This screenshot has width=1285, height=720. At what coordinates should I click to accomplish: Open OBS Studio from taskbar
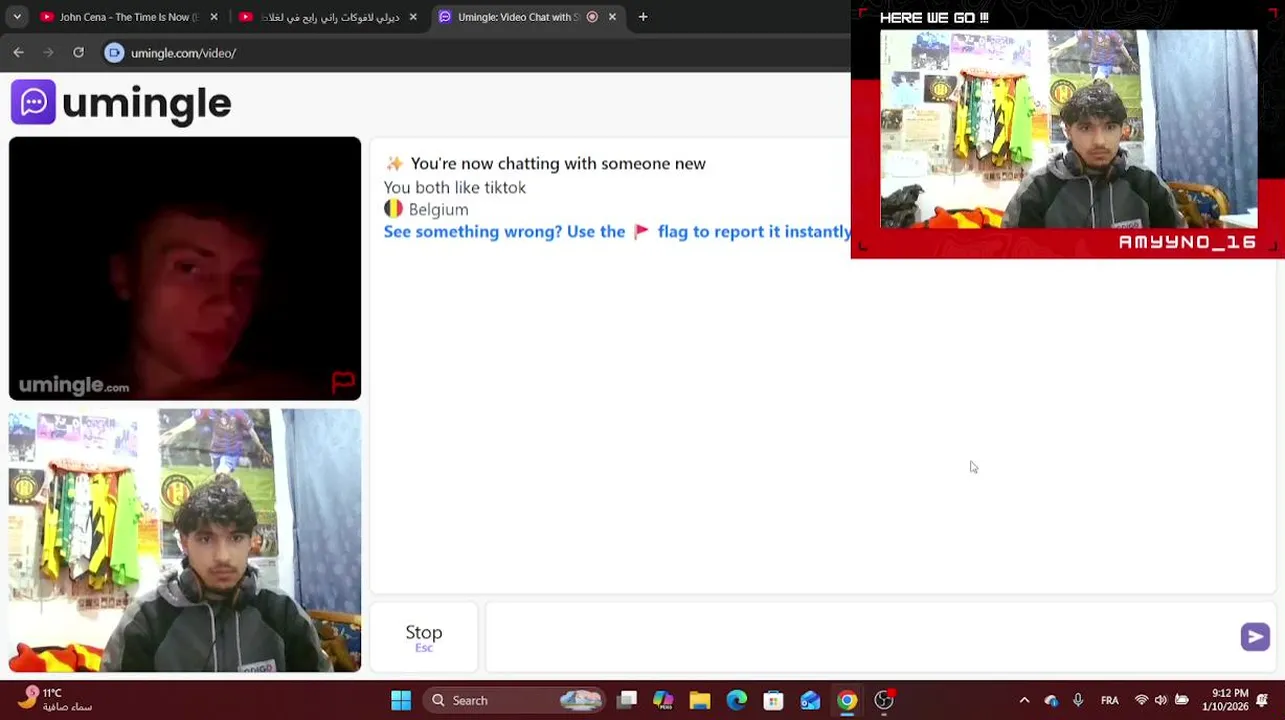[884, 701]
